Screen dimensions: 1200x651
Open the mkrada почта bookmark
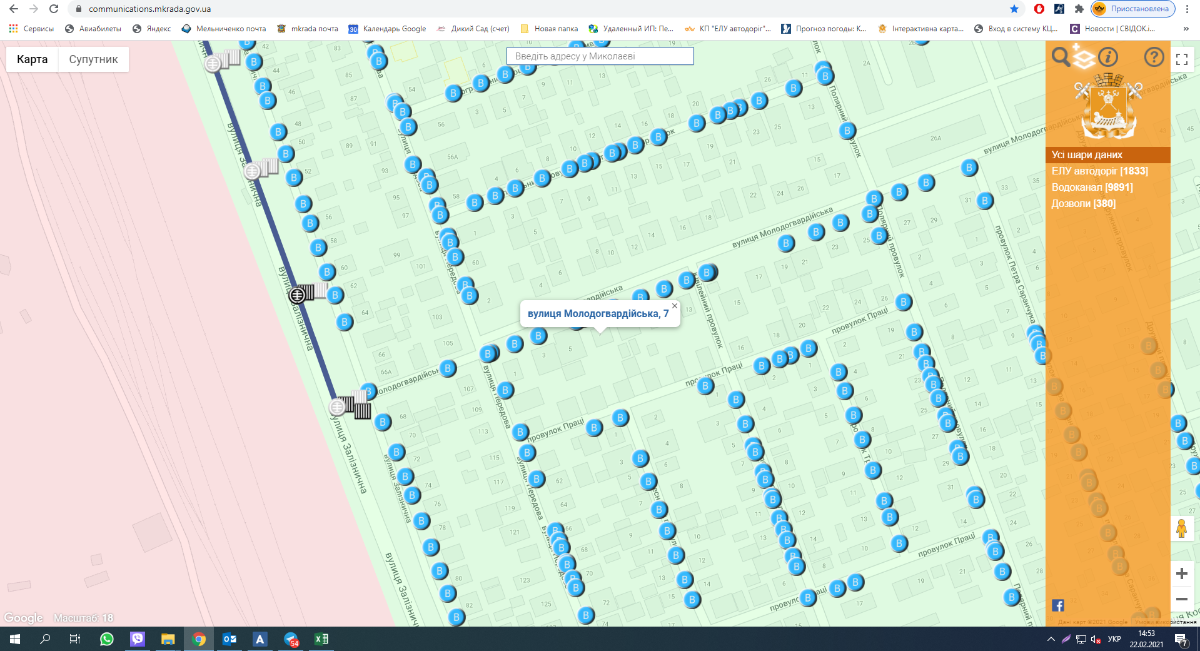[307, 28]
